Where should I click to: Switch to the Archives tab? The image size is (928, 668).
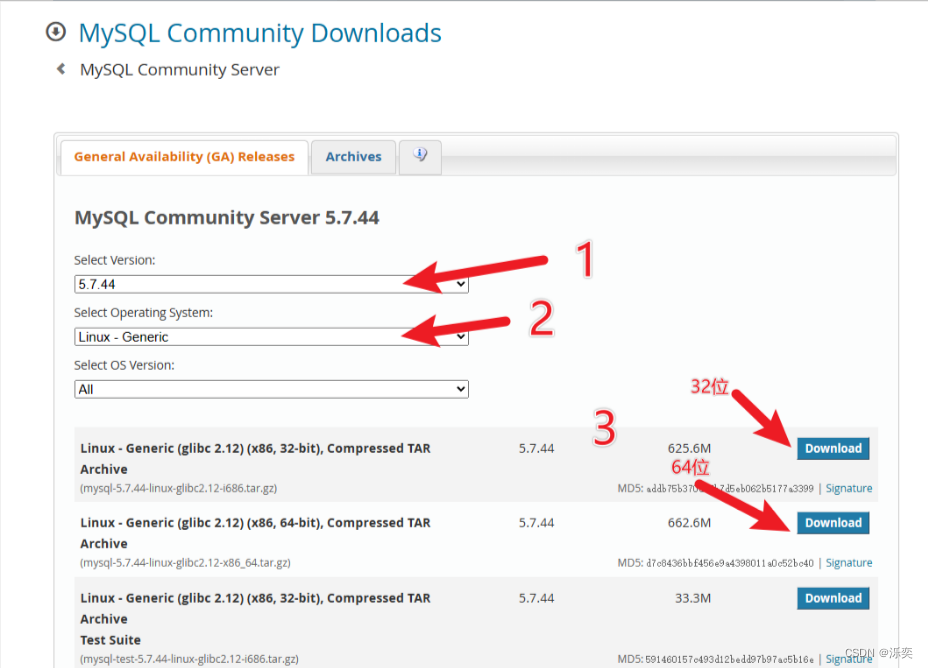(x=353, y=157)
